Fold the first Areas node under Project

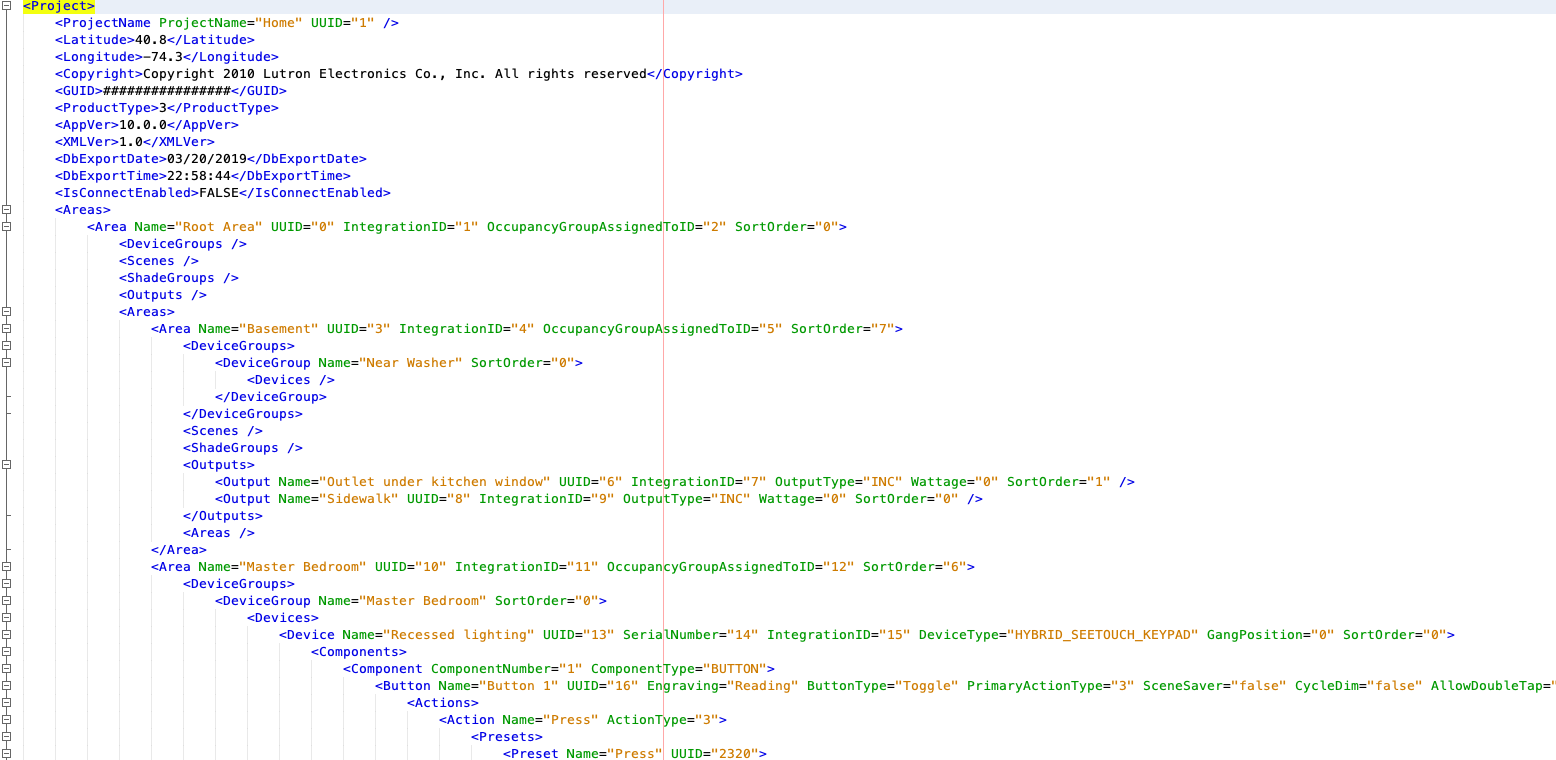(x=7, y=210)
